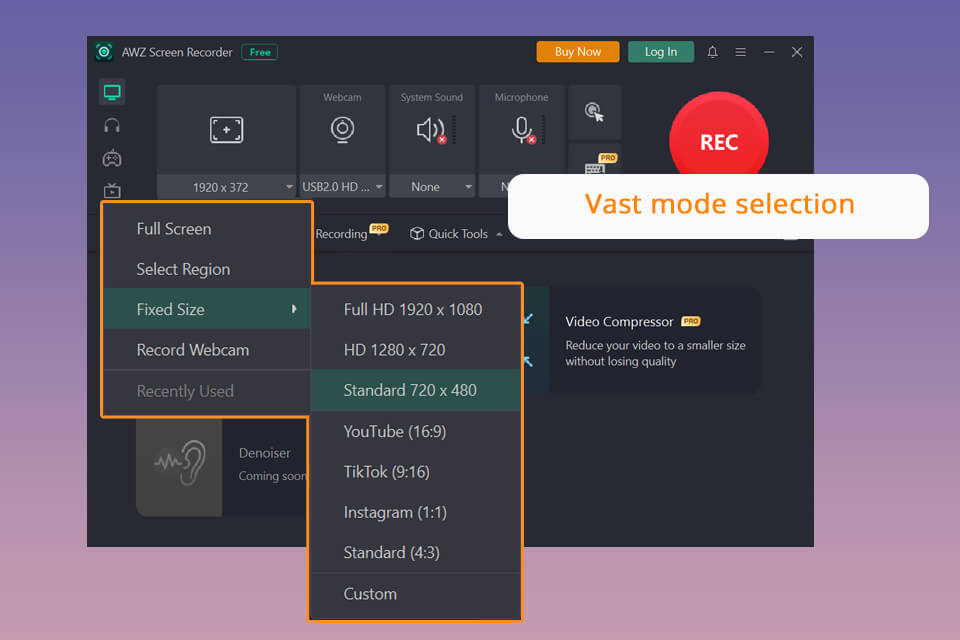Viewport: 960px width, 640px height.
Task: Open the PRO keyboard keystroke icon
Action: coord(594,165)
